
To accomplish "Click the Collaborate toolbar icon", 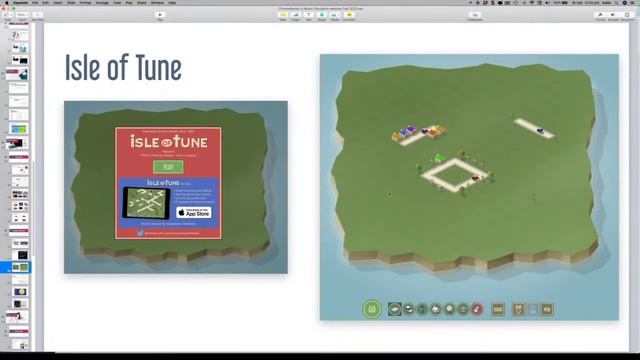I will [x=475, y=15].
